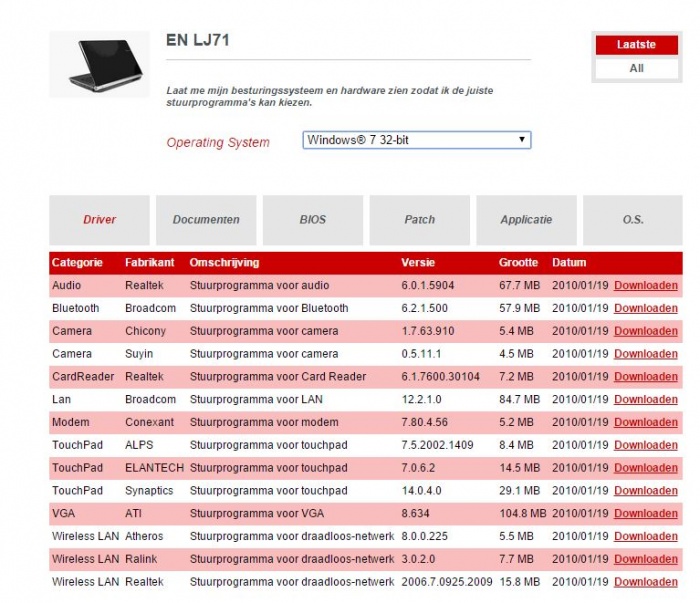
Task: Download the Broadcom Bluetooth driver
Action: coord(646,308)
